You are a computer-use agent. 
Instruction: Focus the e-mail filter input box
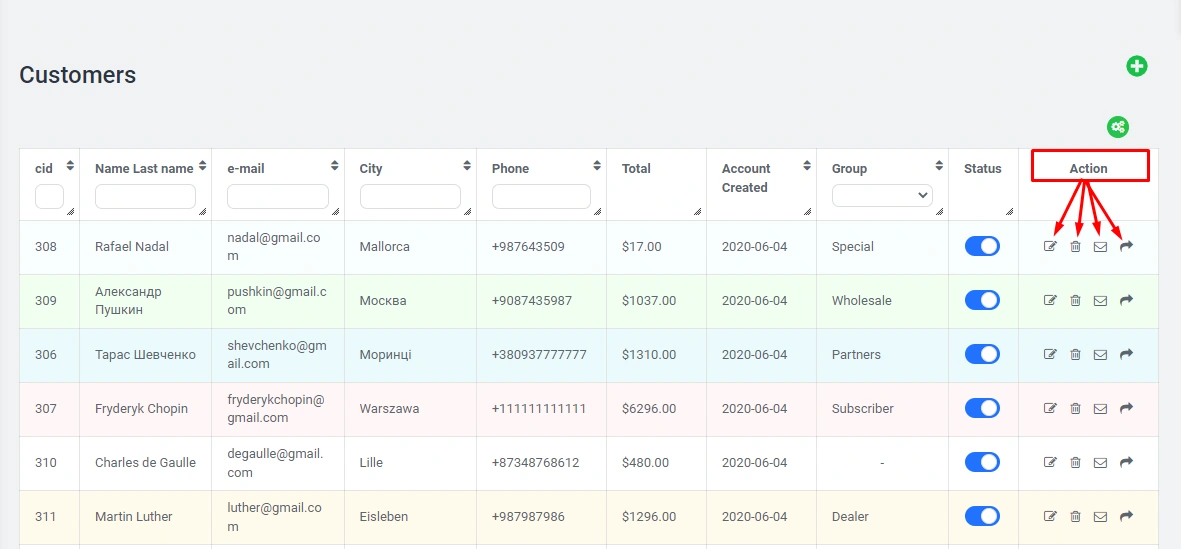[277, 197]
